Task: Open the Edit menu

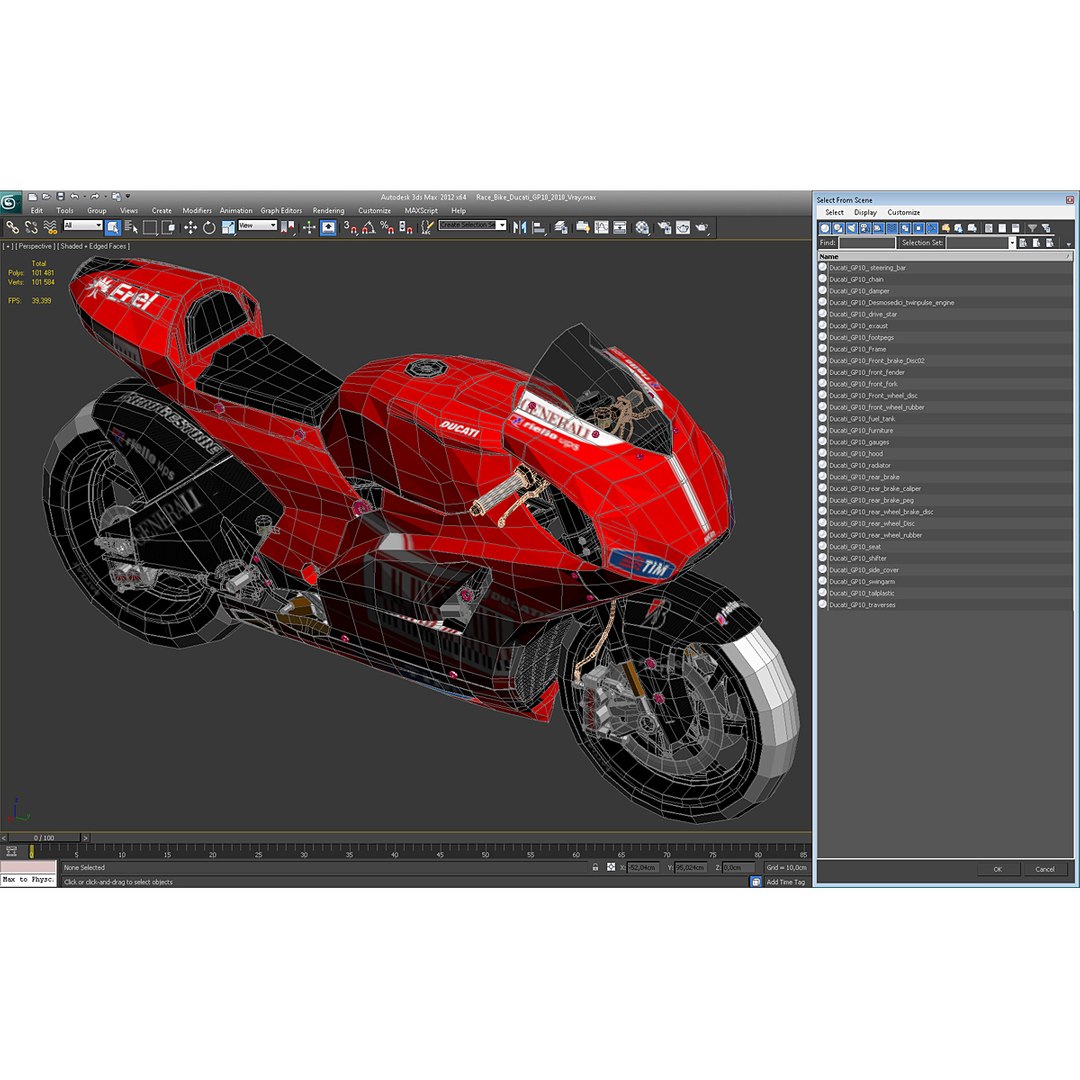Action: (37, 211)
